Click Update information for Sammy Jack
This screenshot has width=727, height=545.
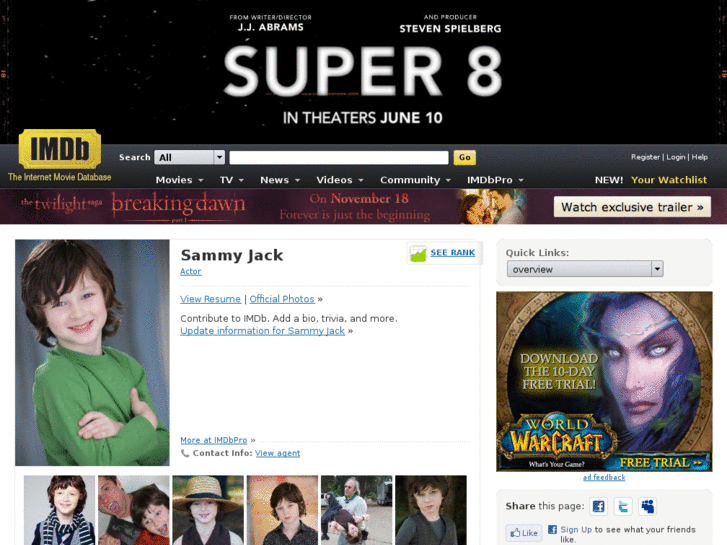click(262, 331)
